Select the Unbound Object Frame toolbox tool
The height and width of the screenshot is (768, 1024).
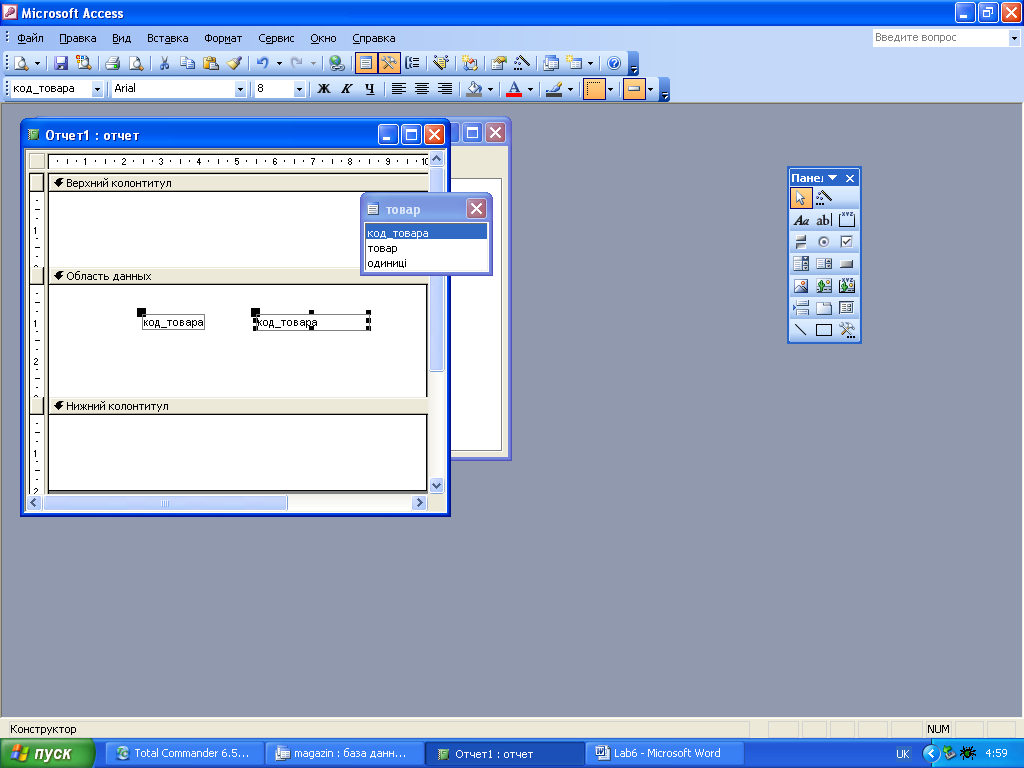(824, 286)
